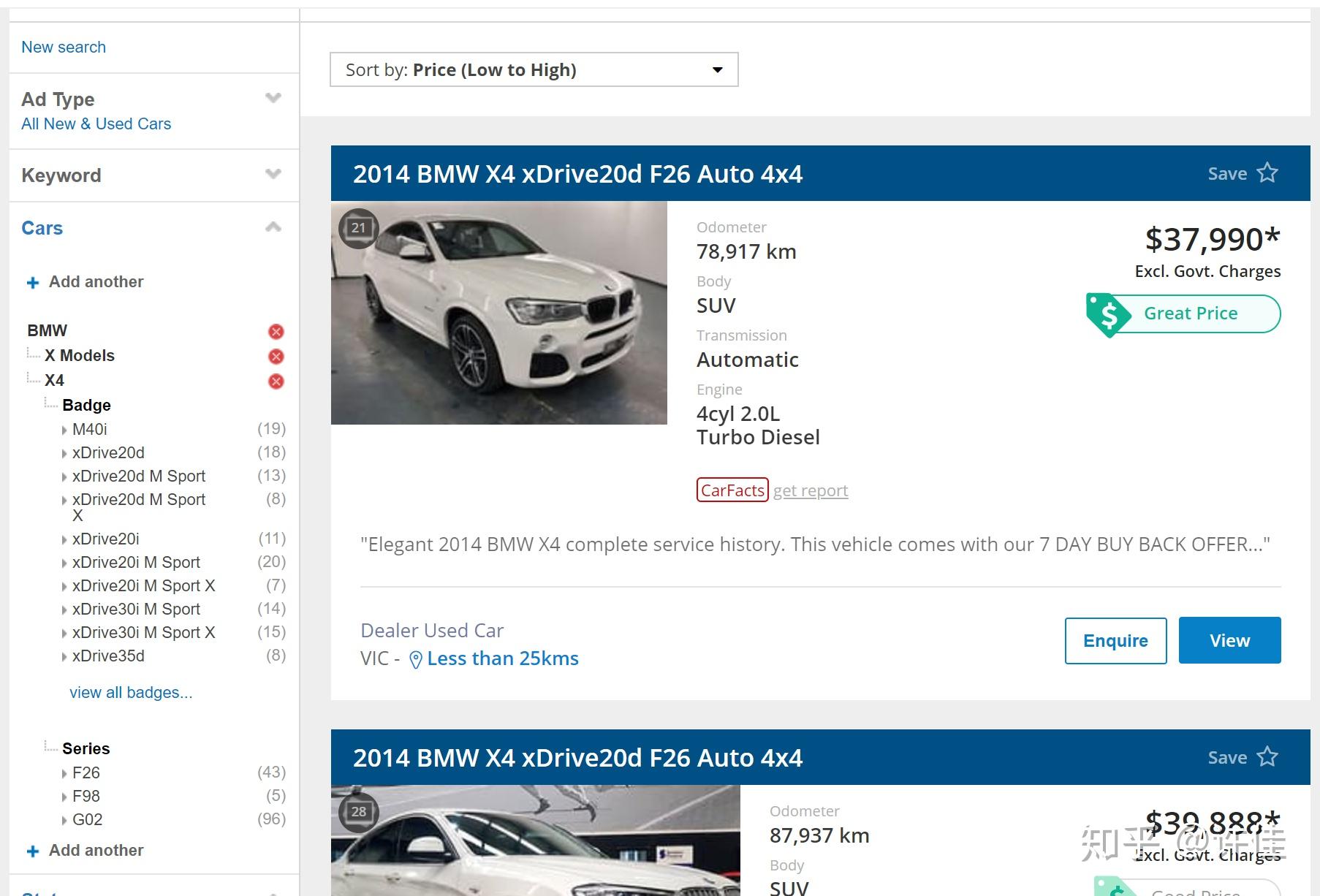Image resolution: width=1320 pixels, height=896 pixels.
Task: Filter by xDrive30i M Sport badge (14)
Action: [x=136, y=610]
